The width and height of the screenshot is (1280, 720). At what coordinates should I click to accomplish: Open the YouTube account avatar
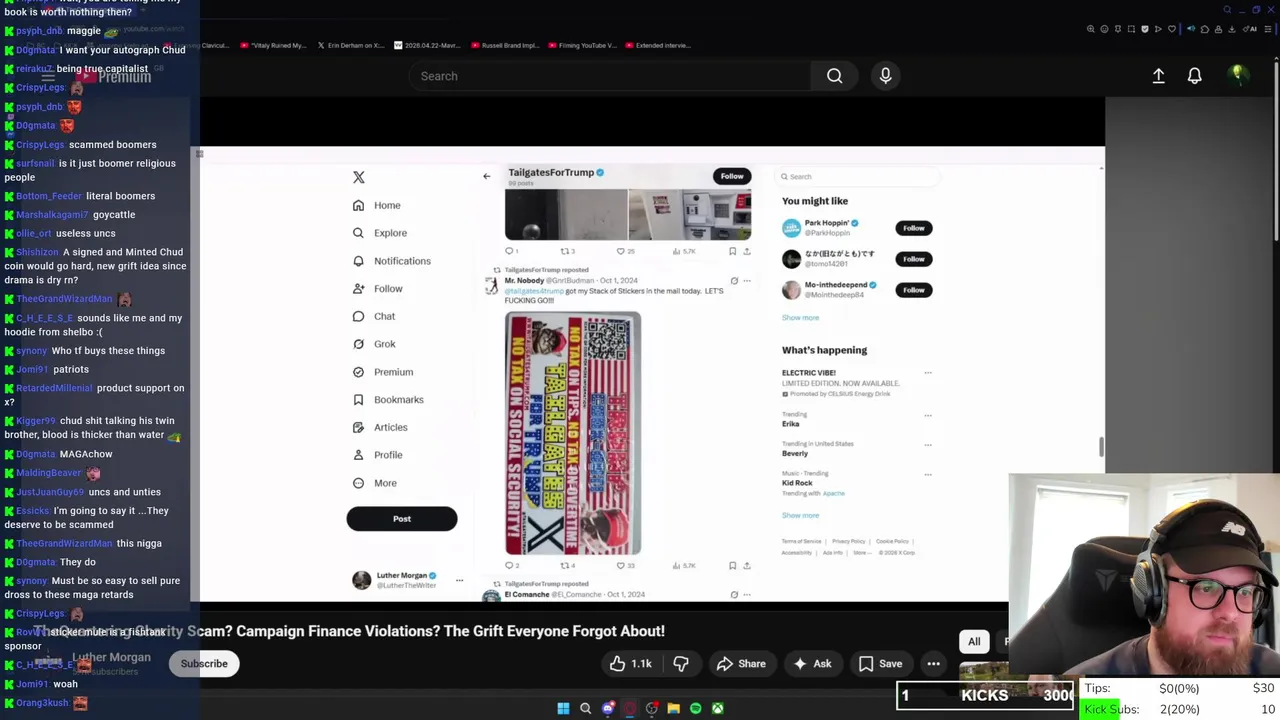[x=1237, y=75]
